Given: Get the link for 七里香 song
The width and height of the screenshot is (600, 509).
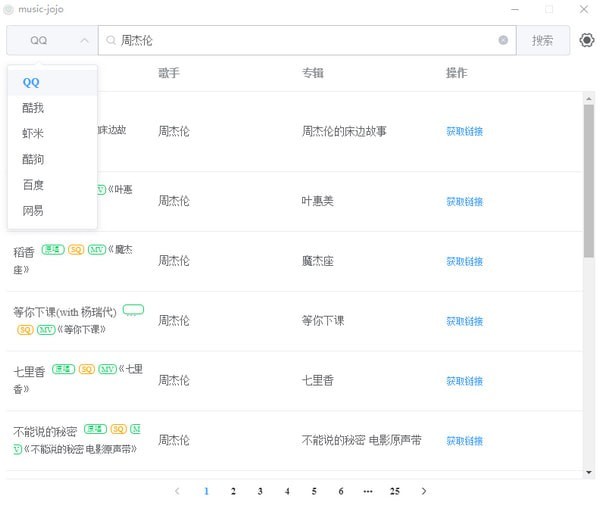Looking at the screenshot, I should (464, 381).
